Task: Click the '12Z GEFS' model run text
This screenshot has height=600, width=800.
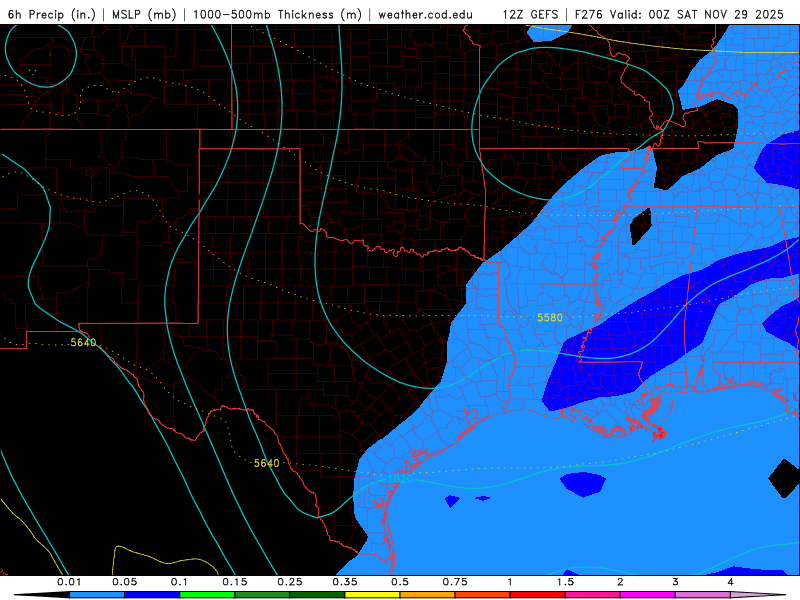Action: point(531,15)
